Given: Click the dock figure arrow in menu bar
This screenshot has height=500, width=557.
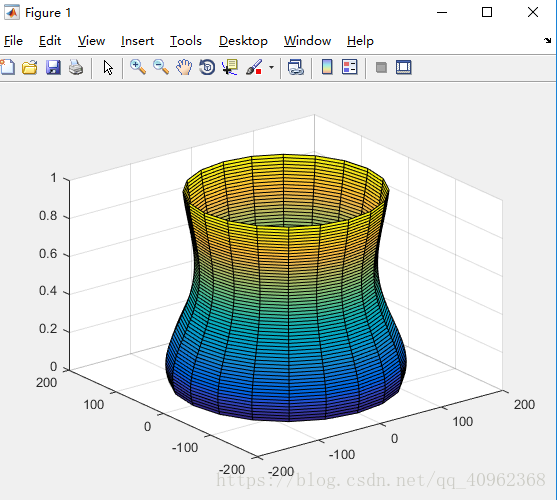Looking at the screenshot, I should 547,40.
